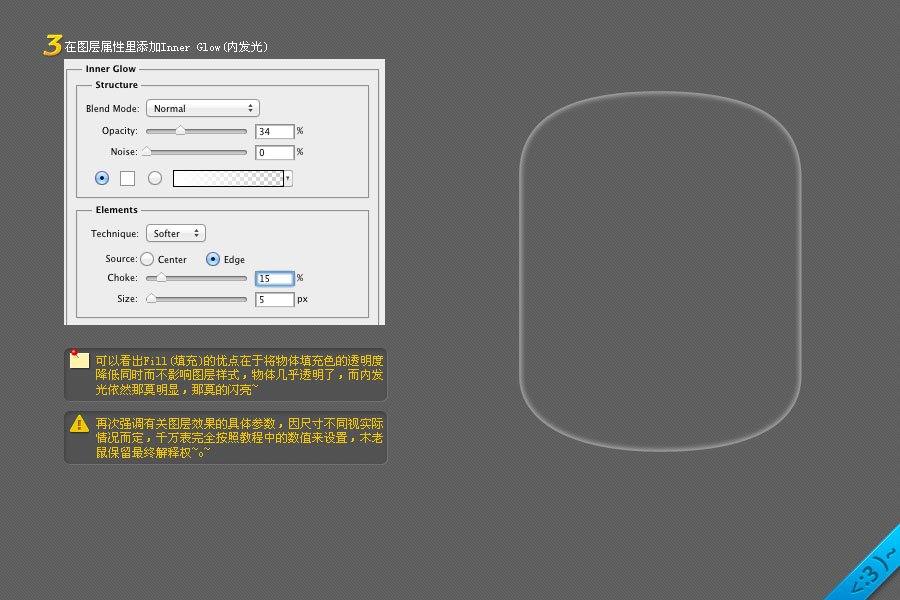900x600 pixels.
Task: Open the Blend Mode dropdown showing Normal
Action: click(203, 109)
